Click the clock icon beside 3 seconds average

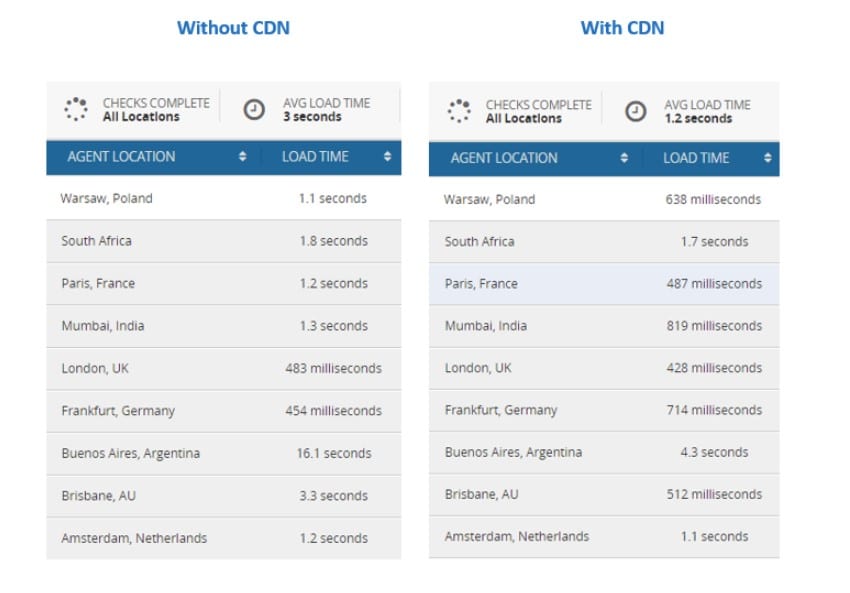click(254, 109)
